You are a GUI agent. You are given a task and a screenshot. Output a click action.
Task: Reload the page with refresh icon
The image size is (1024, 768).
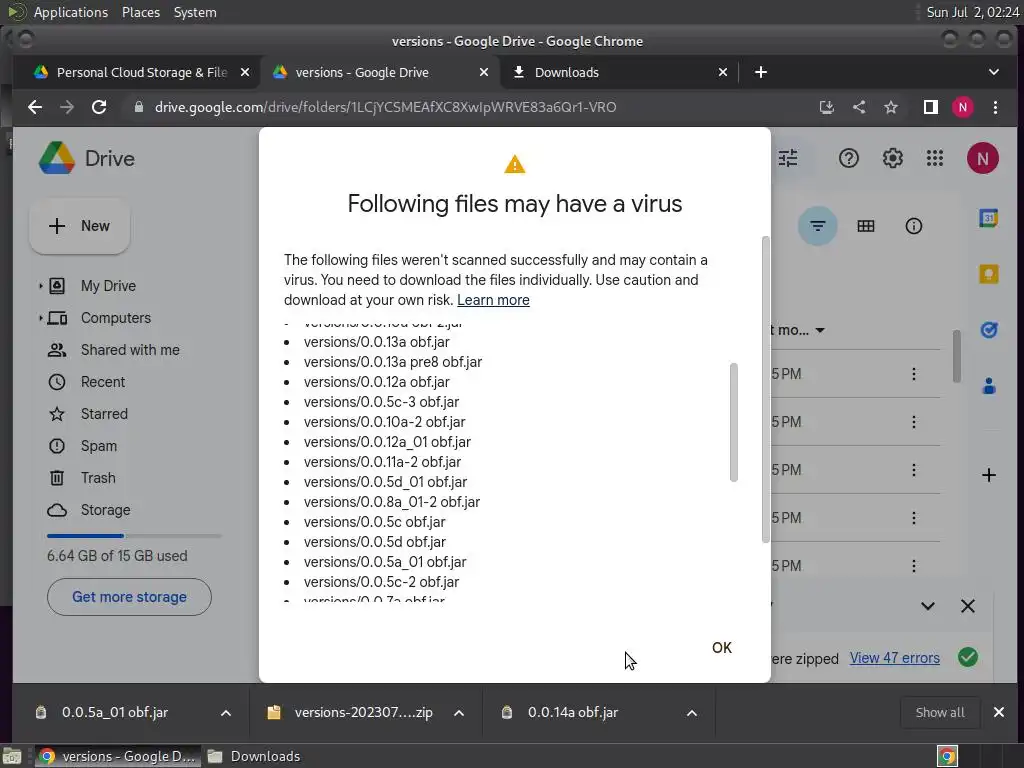click(x=99, y=107)
